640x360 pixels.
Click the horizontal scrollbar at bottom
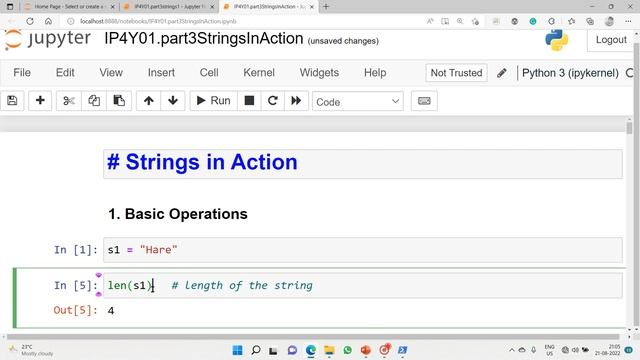tap(313, 337)
